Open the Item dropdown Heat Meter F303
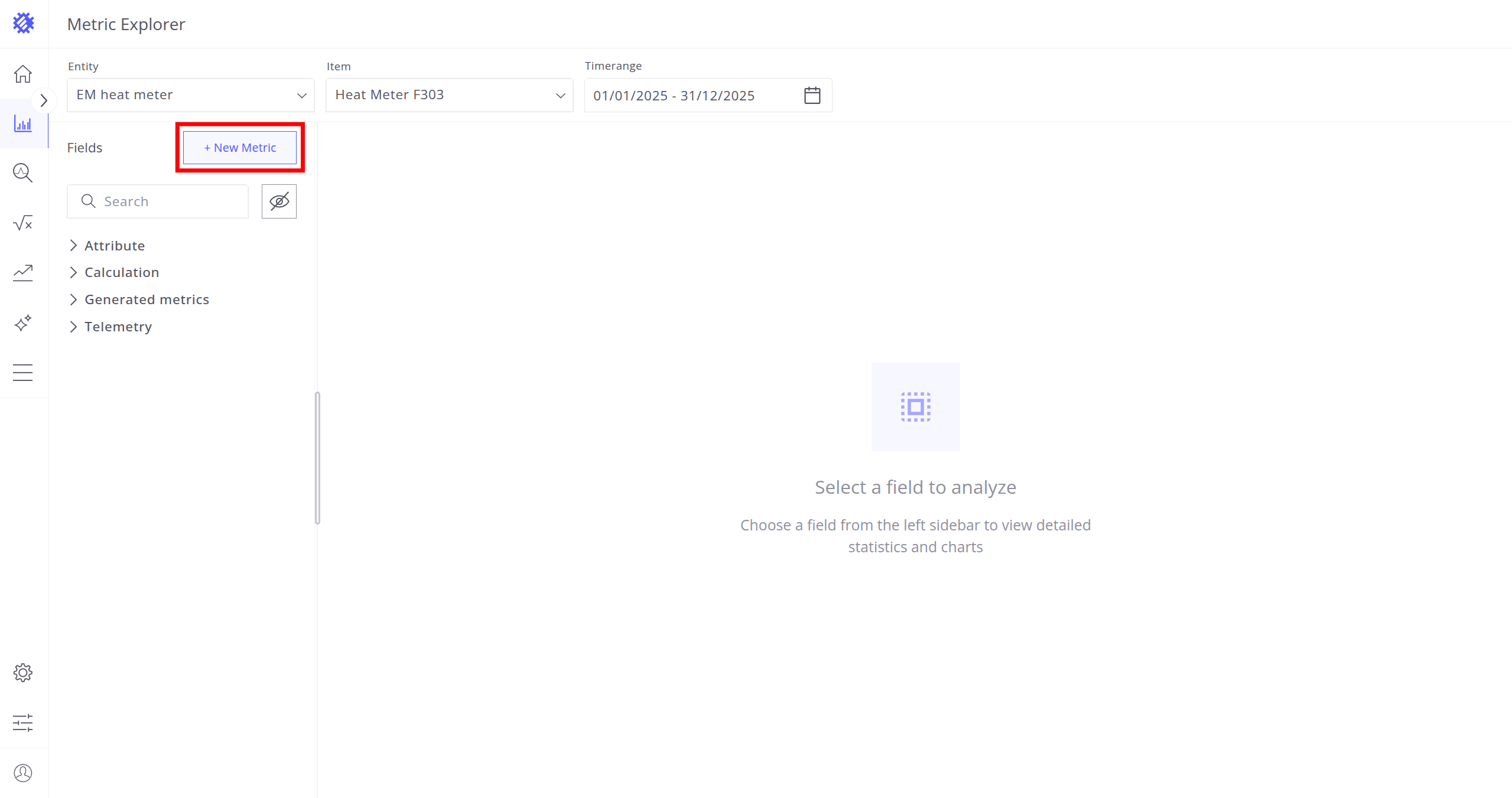The width and height of the screenshot is (1512, 798). (x=449, y=95)
